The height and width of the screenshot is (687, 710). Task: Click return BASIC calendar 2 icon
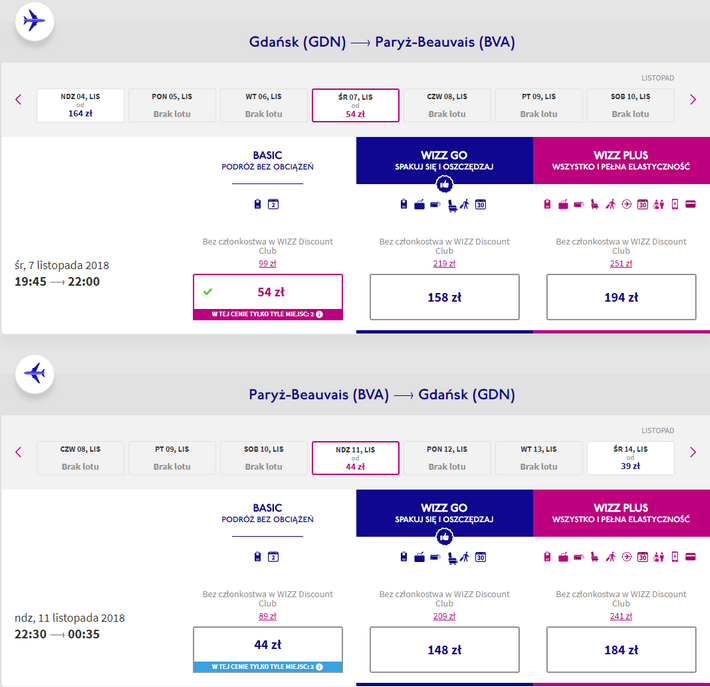pos(273,557)
